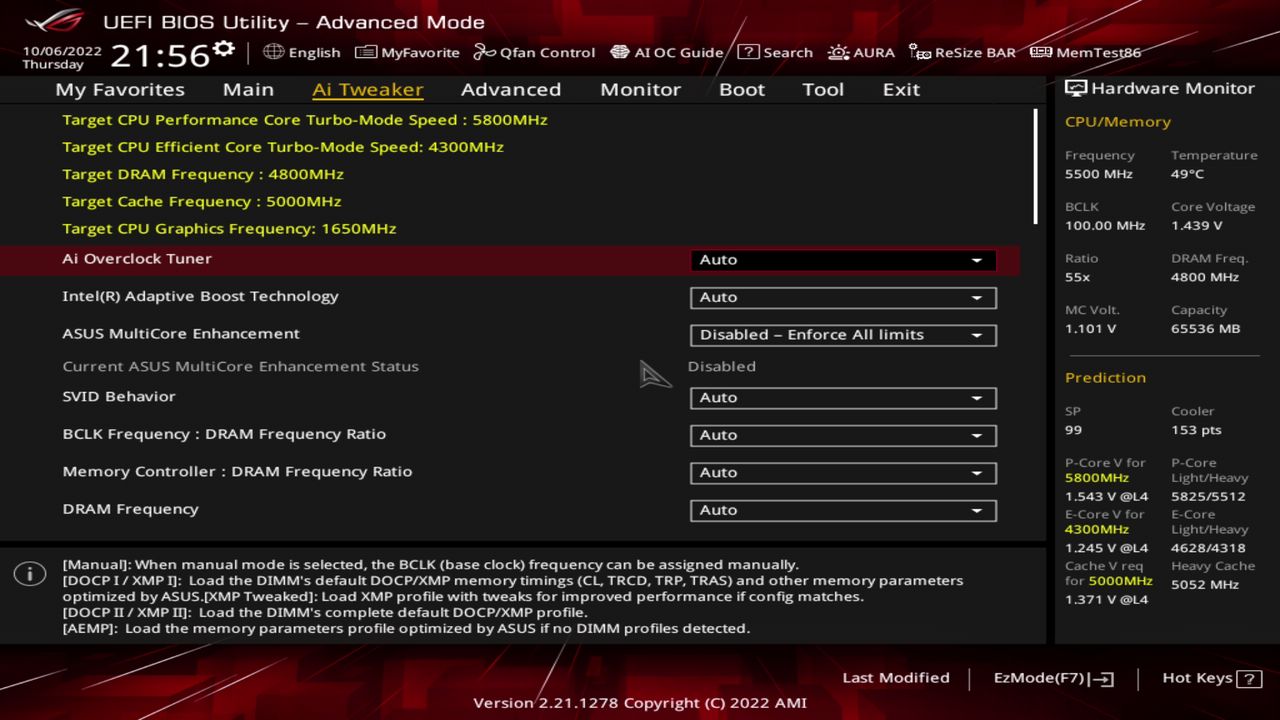Expand the ASUS MultiCore Enhancement dropdown

coord(843,335)
